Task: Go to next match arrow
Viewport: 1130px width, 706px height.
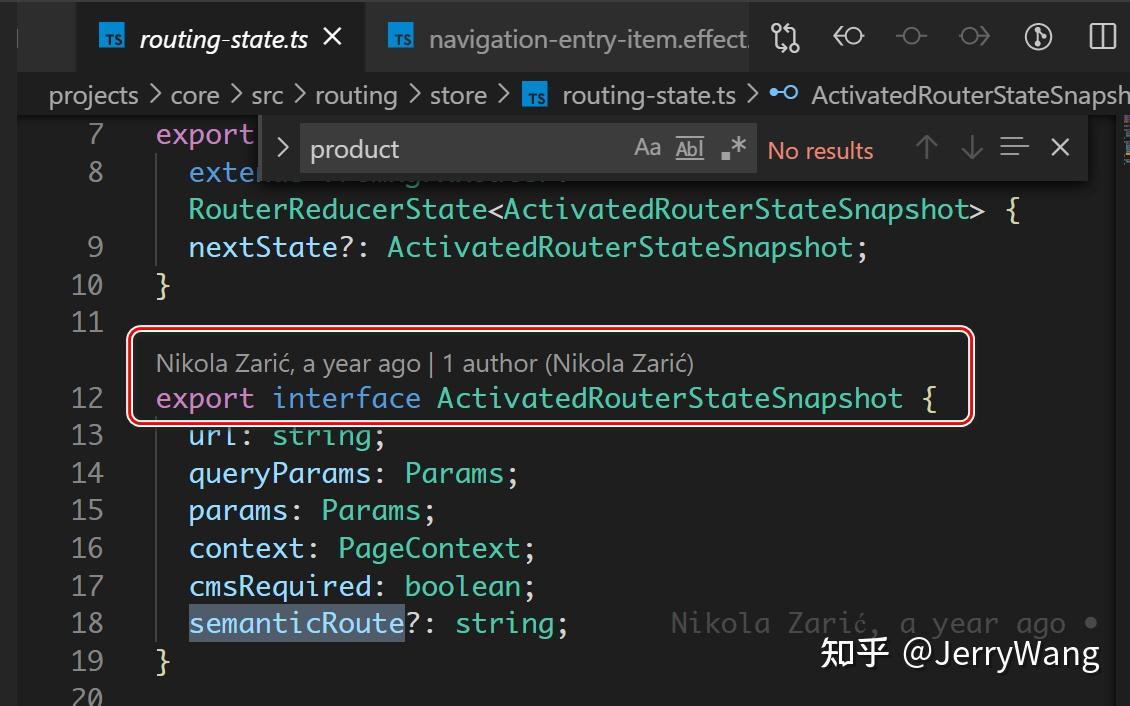Action: point(971,148)
